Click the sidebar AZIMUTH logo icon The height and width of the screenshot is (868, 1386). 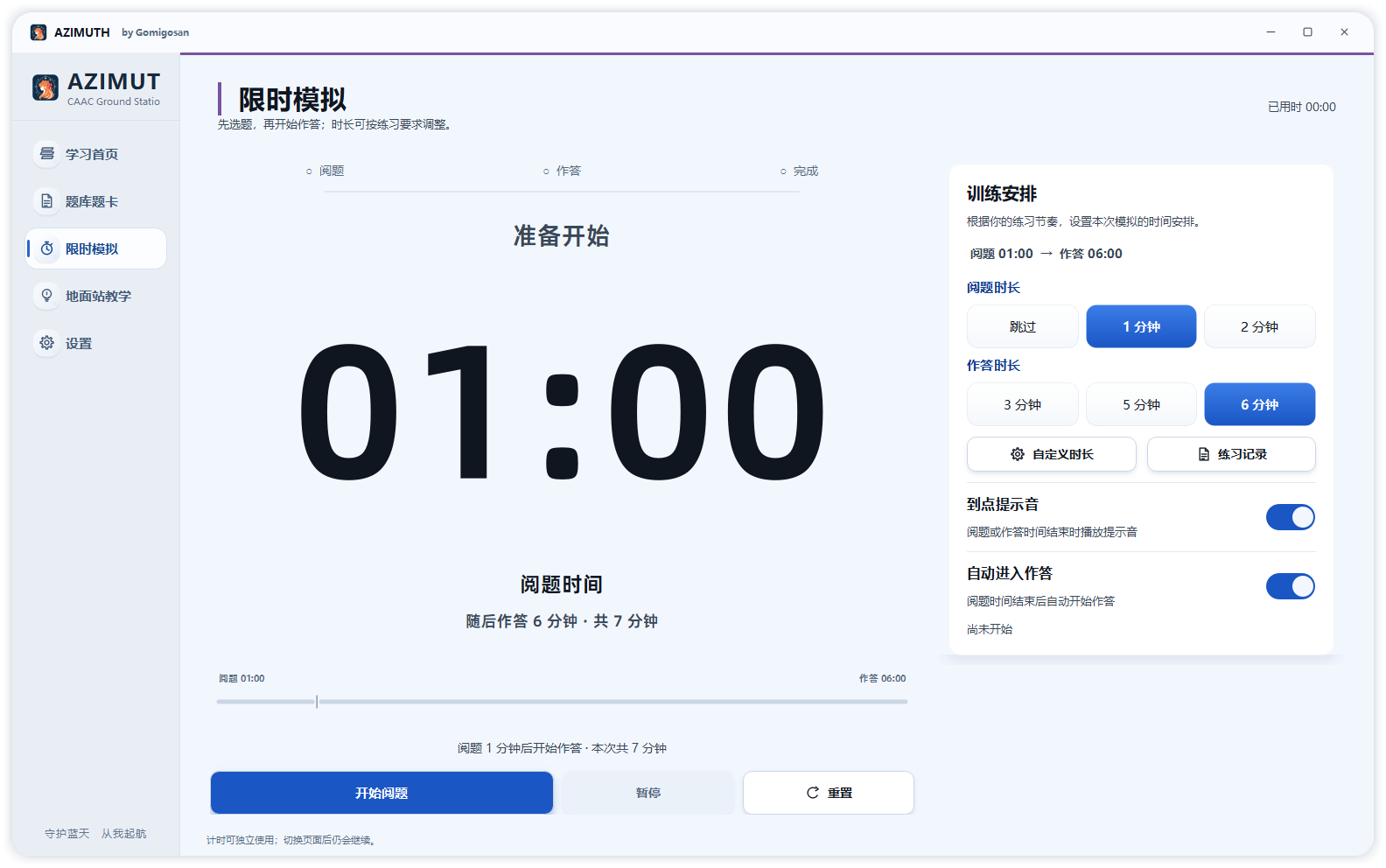click(45, 87)
